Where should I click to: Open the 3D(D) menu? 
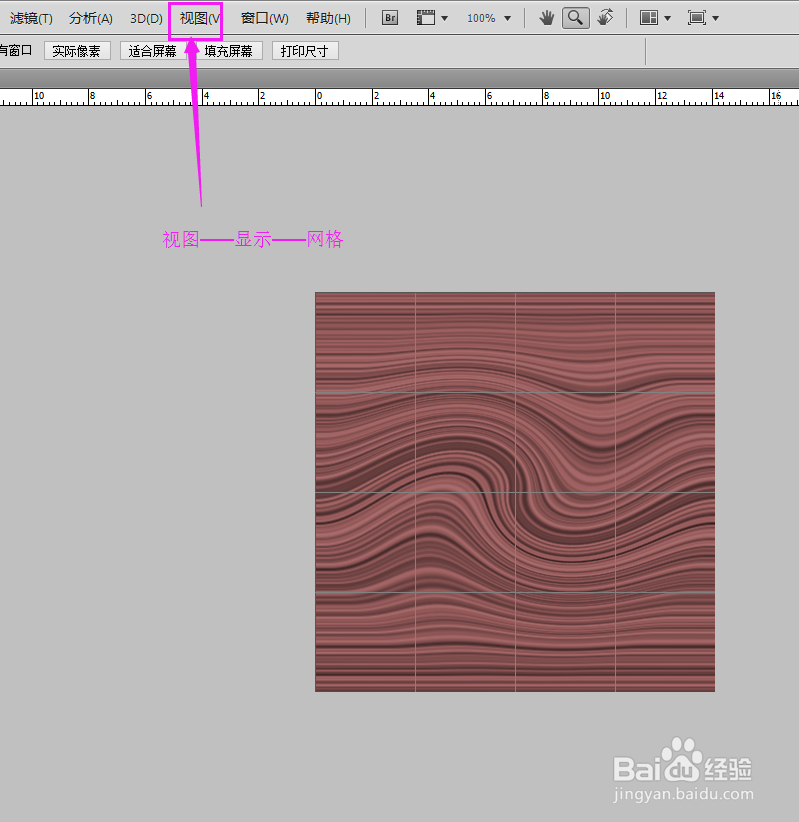tap(146, 19)
